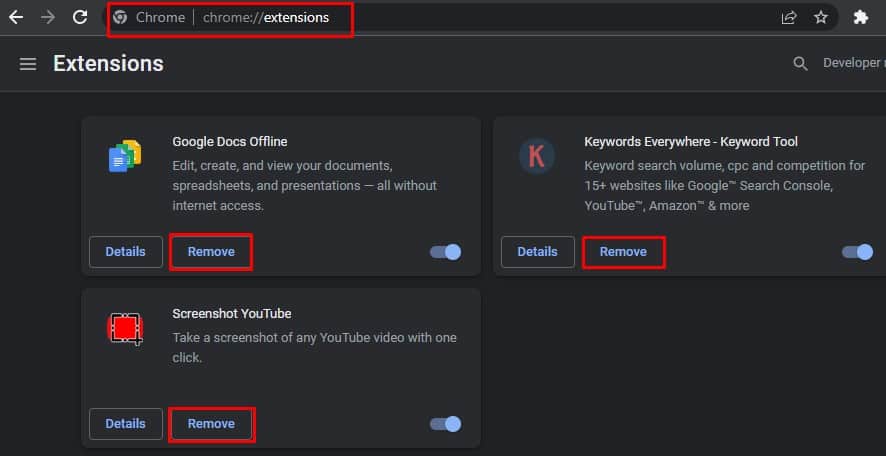Click the Screenshot YouTube extension icon
This screenshot has width=886, height=456.
[x=125, y=328]
